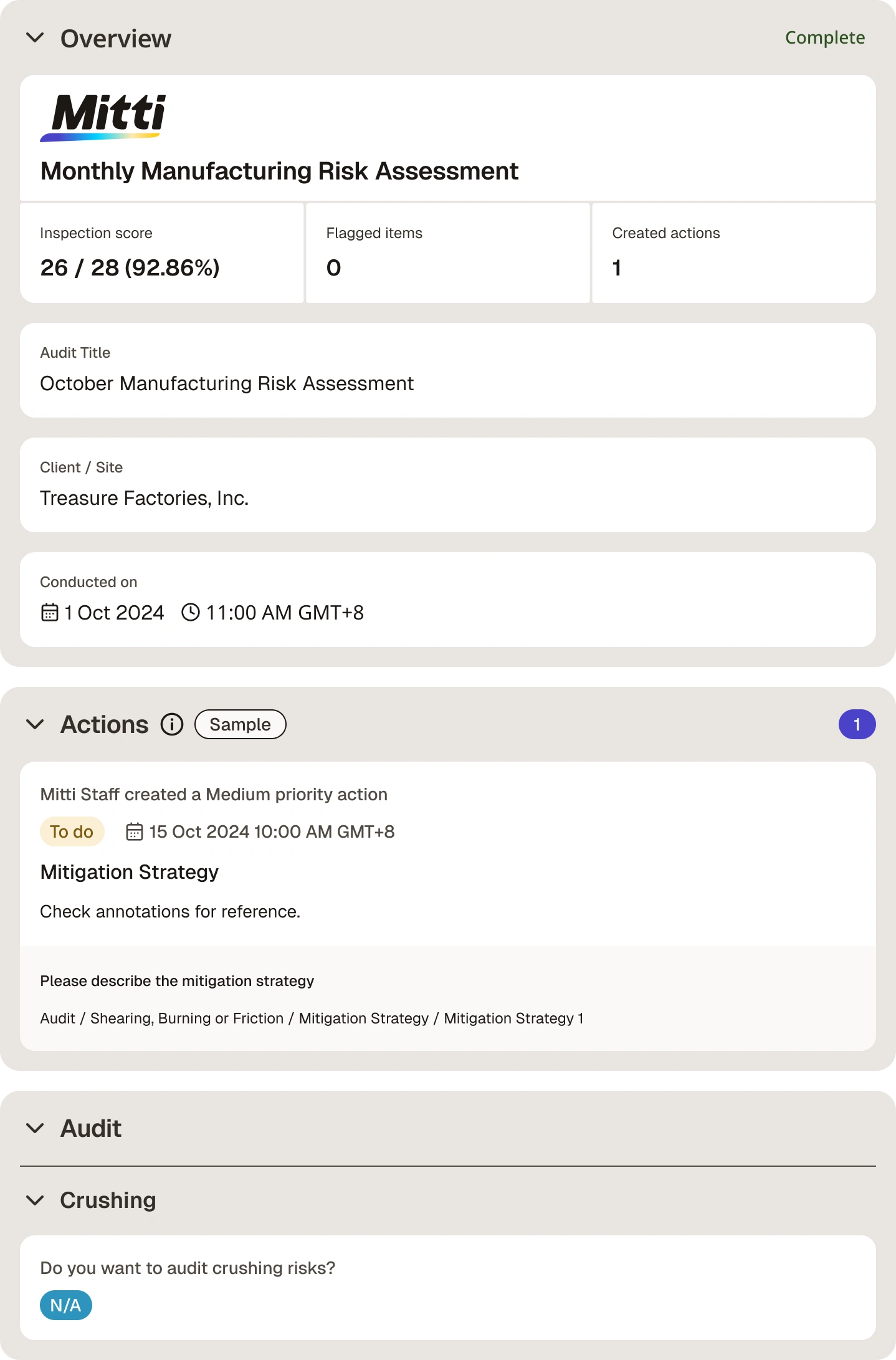Image resolution: width=896 pixels, height=1360 pixels.
Task: Click the info icon beside Actions
Action: point(172,724)
